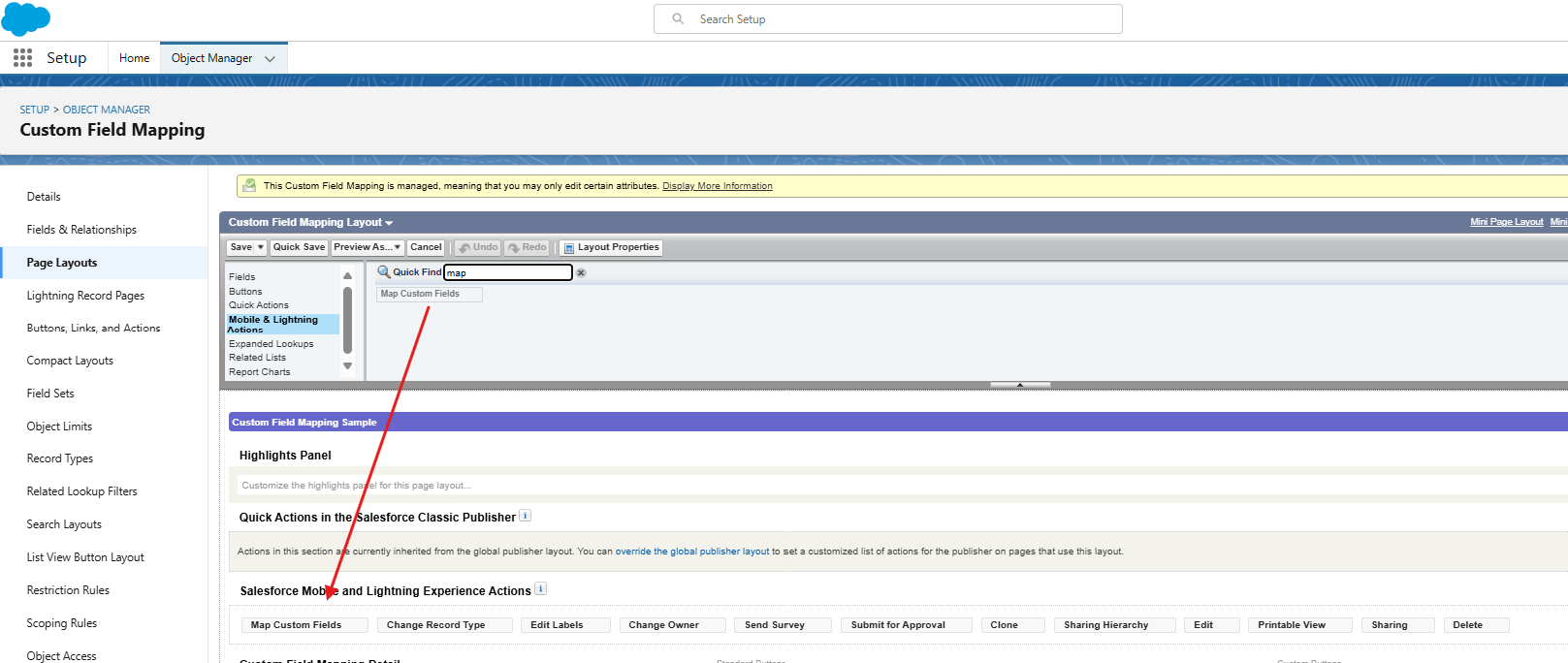Open Compact Layouts in sidebar
The width and height of the screenshot is (1568, 663).
click(x=70, y=361)
